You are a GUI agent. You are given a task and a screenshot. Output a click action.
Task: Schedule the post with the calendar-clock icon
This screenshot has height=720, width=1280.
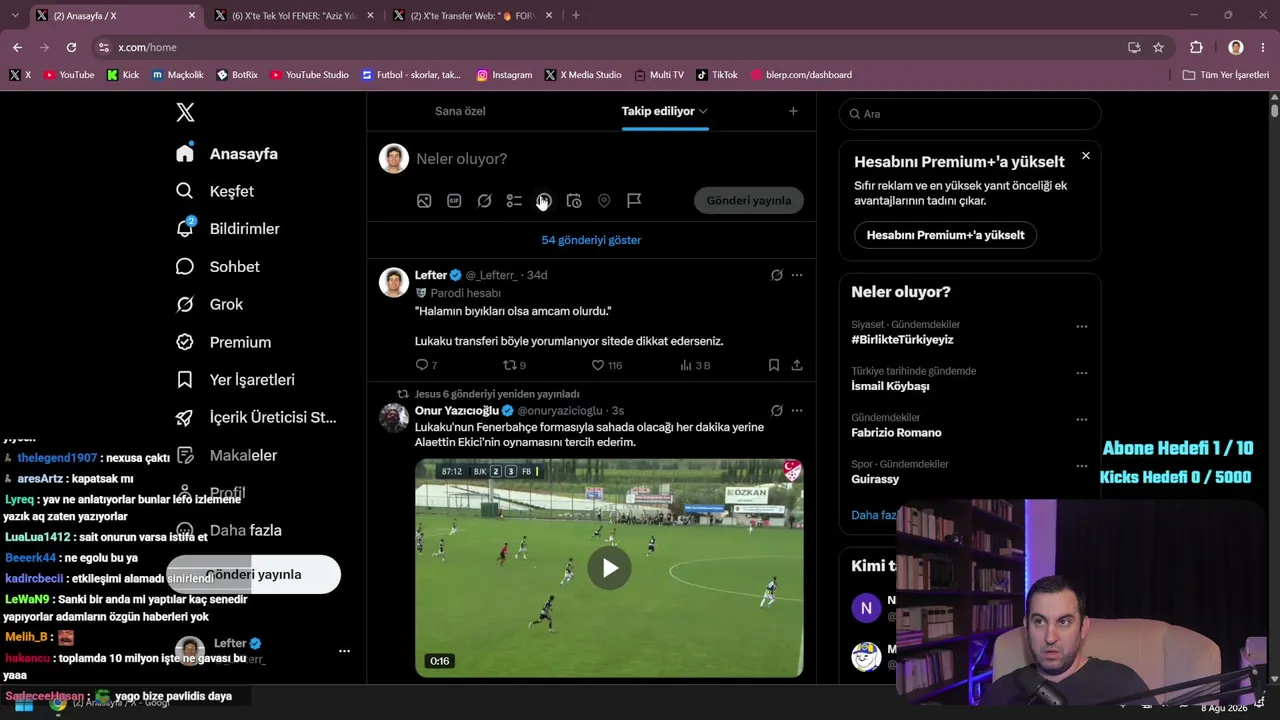point(574,201)
